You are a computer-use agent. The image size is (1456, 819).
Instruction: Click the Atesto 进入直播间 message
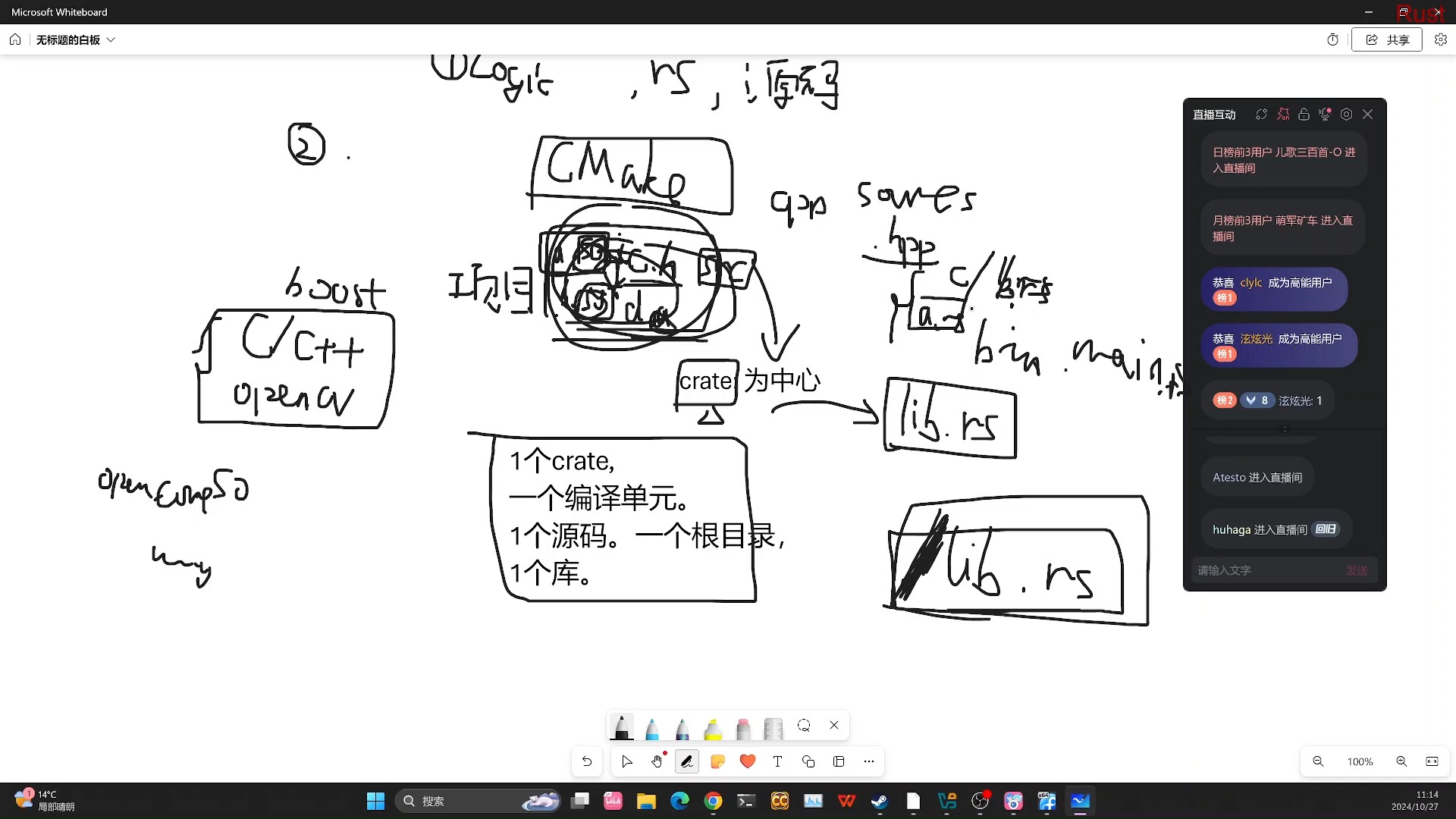click(1257, 477)
